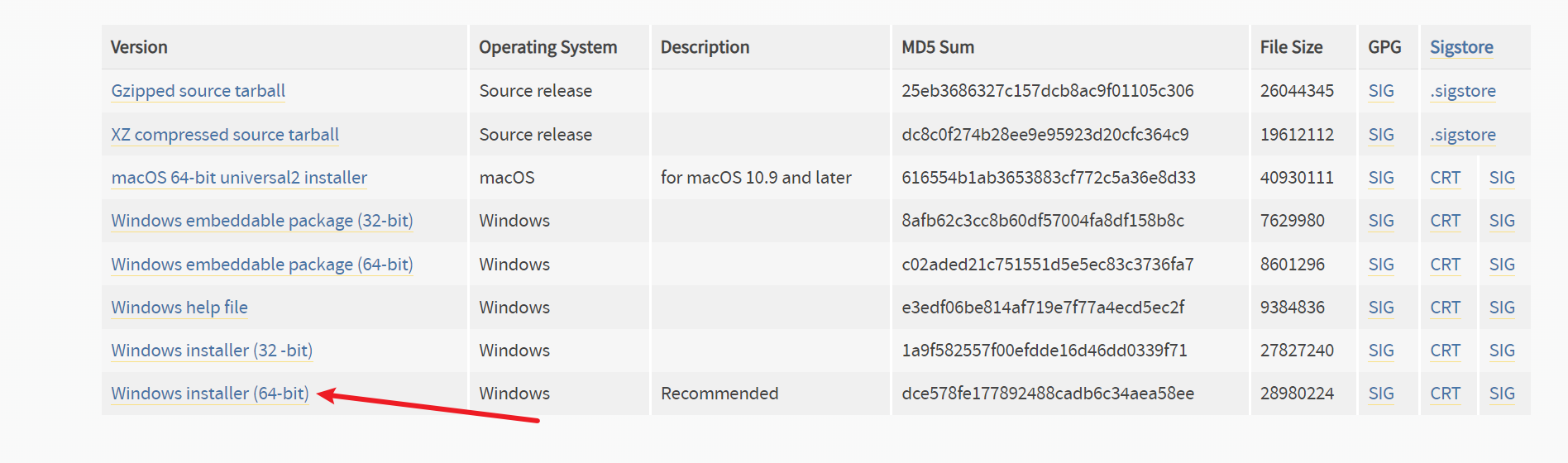Download XZ compressed source tarball

click(225, 135)
